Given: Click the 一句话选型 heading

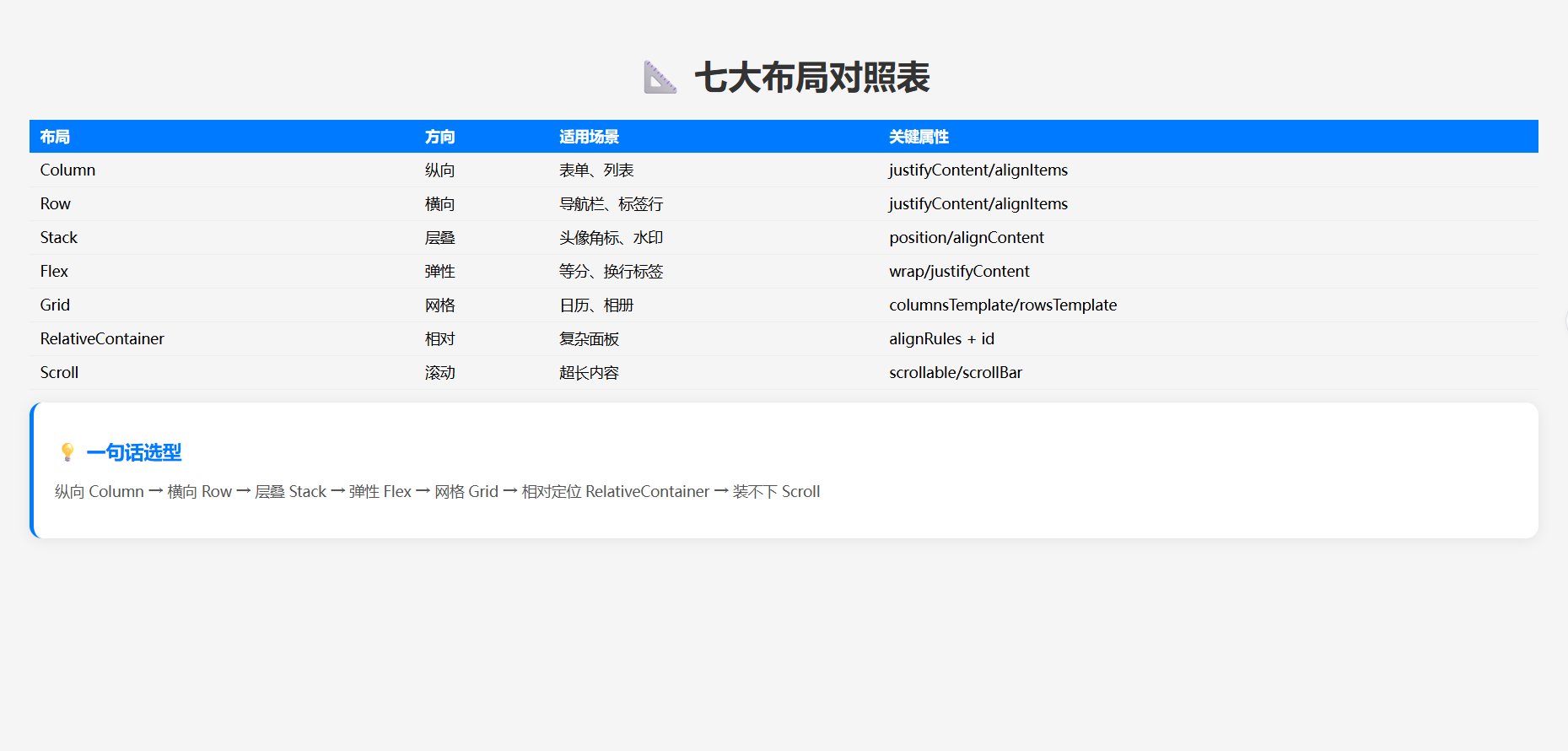Looking at the screenshot, I should (133, 452).
